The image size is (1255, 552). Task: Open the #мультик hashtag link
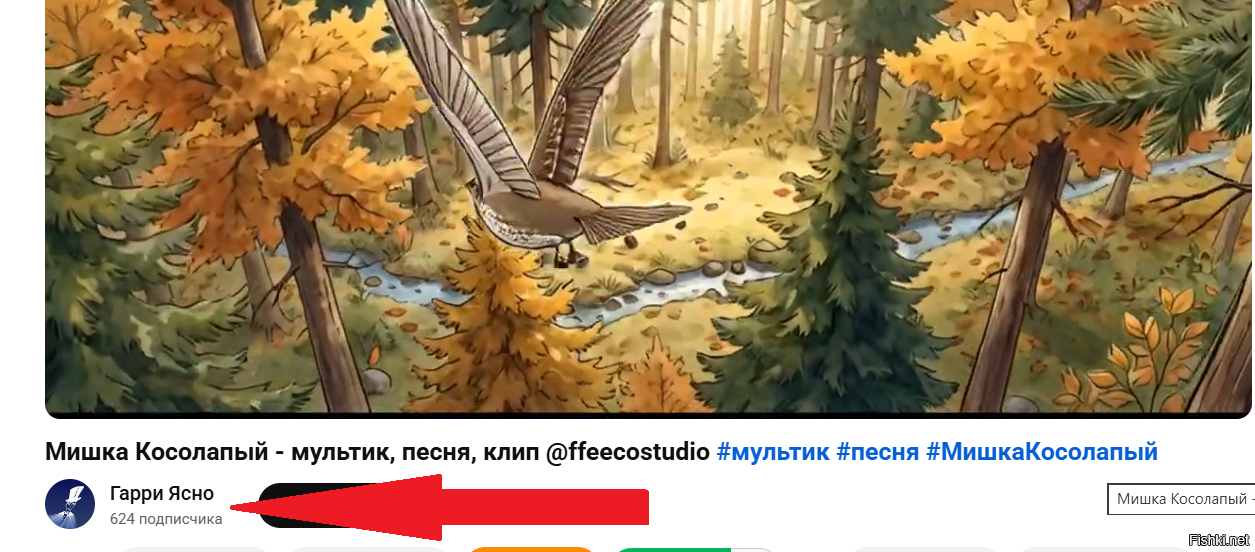point(773,451)
